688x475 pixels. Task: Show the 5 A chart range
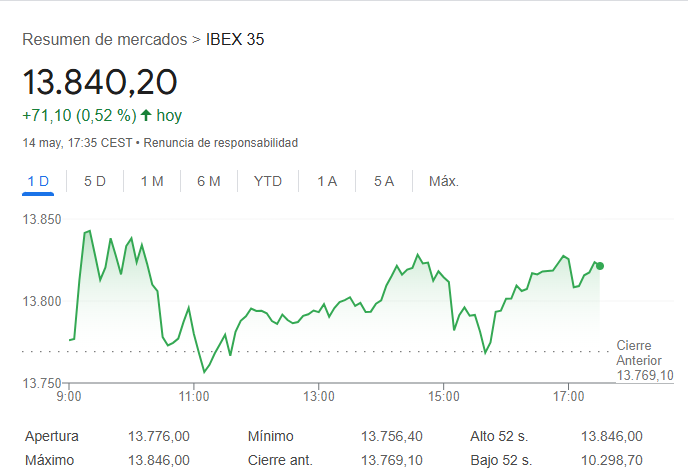tap(384, 181)
